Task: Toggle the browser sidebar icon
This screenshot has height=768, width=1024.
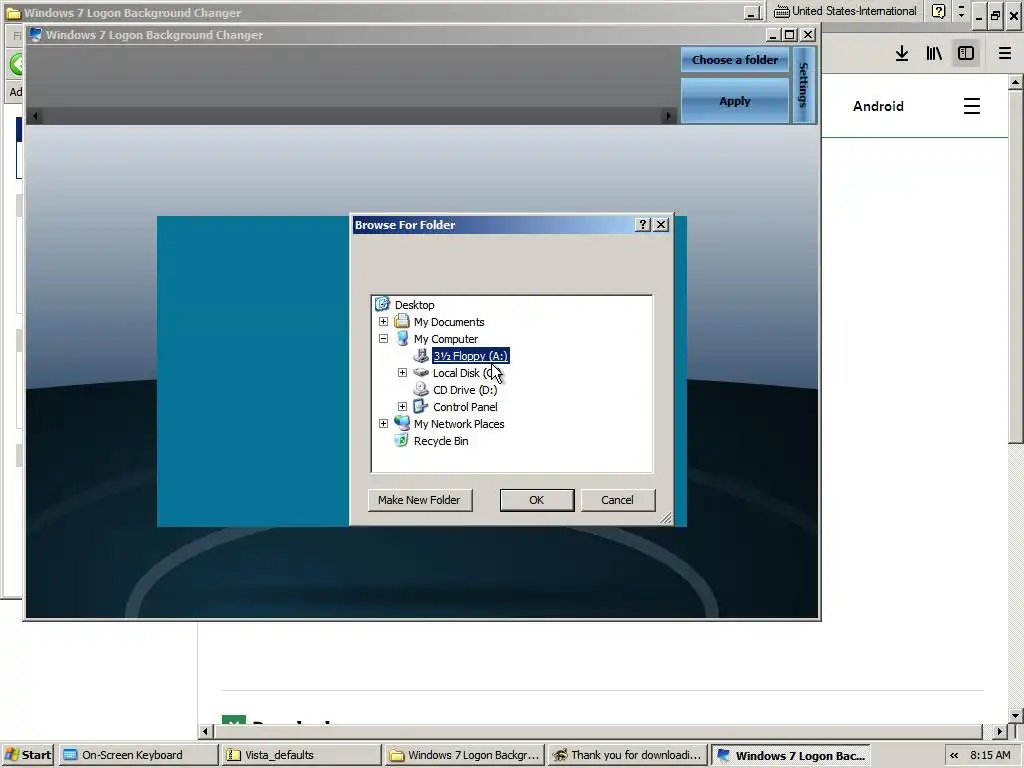Action: tap(966, 54)
